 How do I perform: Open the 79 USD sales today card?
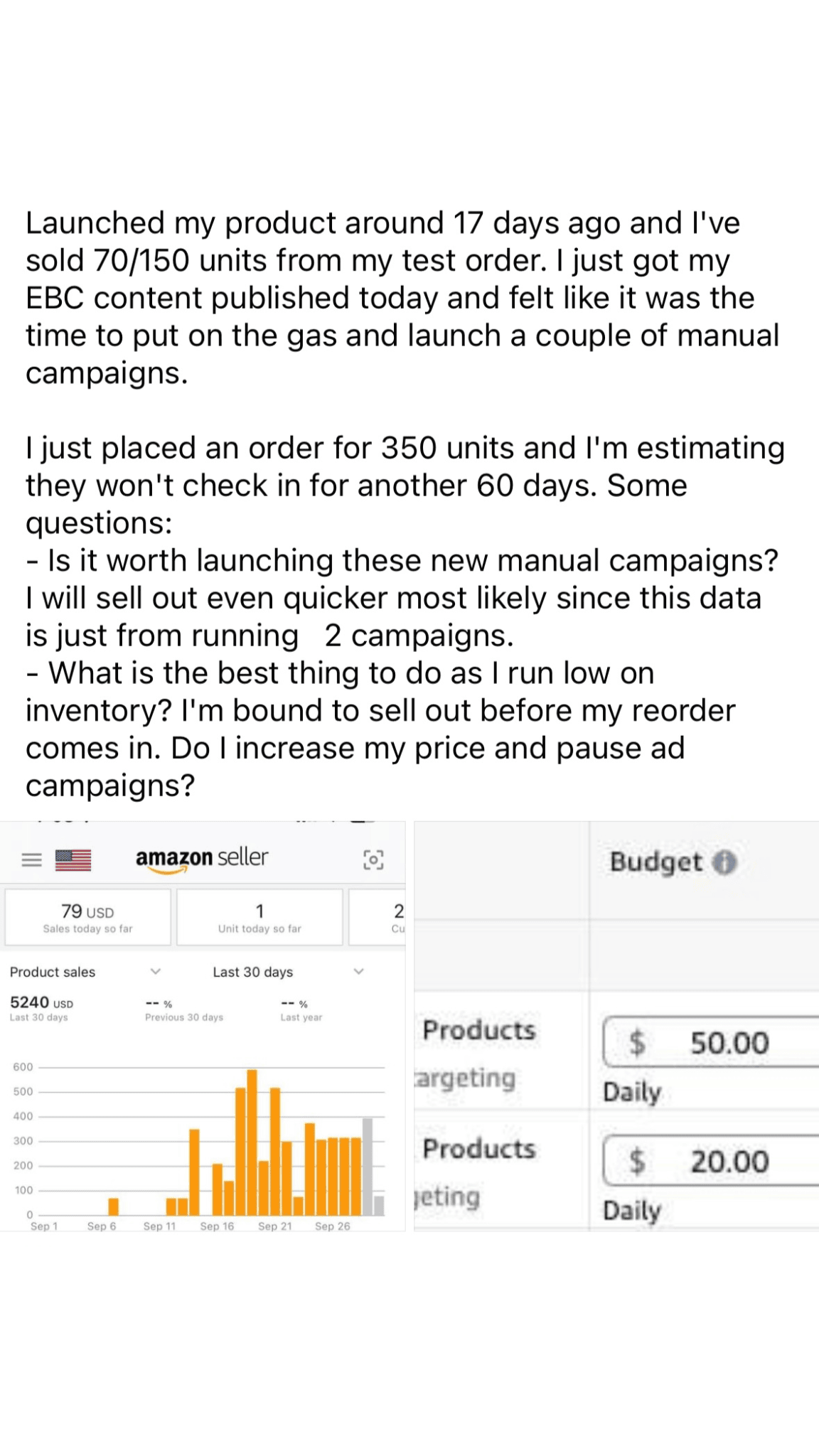(x=87, y=918)
